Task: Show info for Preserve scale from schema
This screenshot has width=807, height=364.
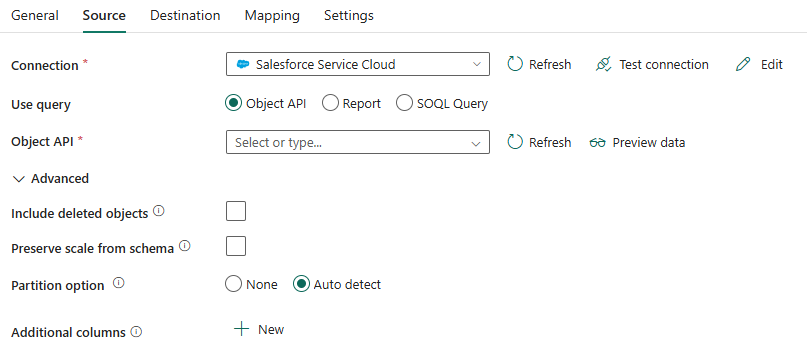Action: coord(185,246)
